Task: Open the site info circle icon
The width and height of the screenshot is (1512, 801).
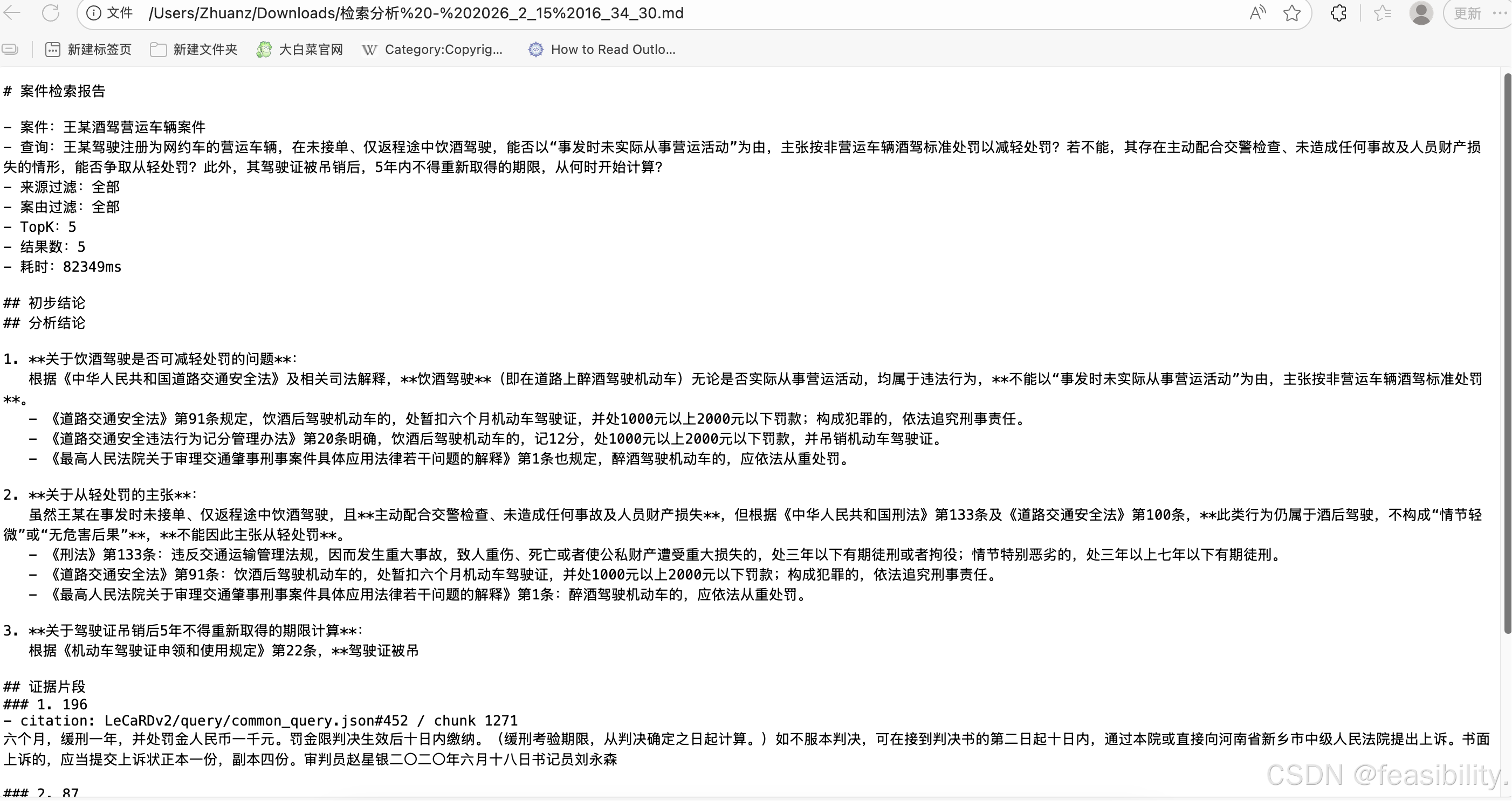Action: click(x=93, y=13)
